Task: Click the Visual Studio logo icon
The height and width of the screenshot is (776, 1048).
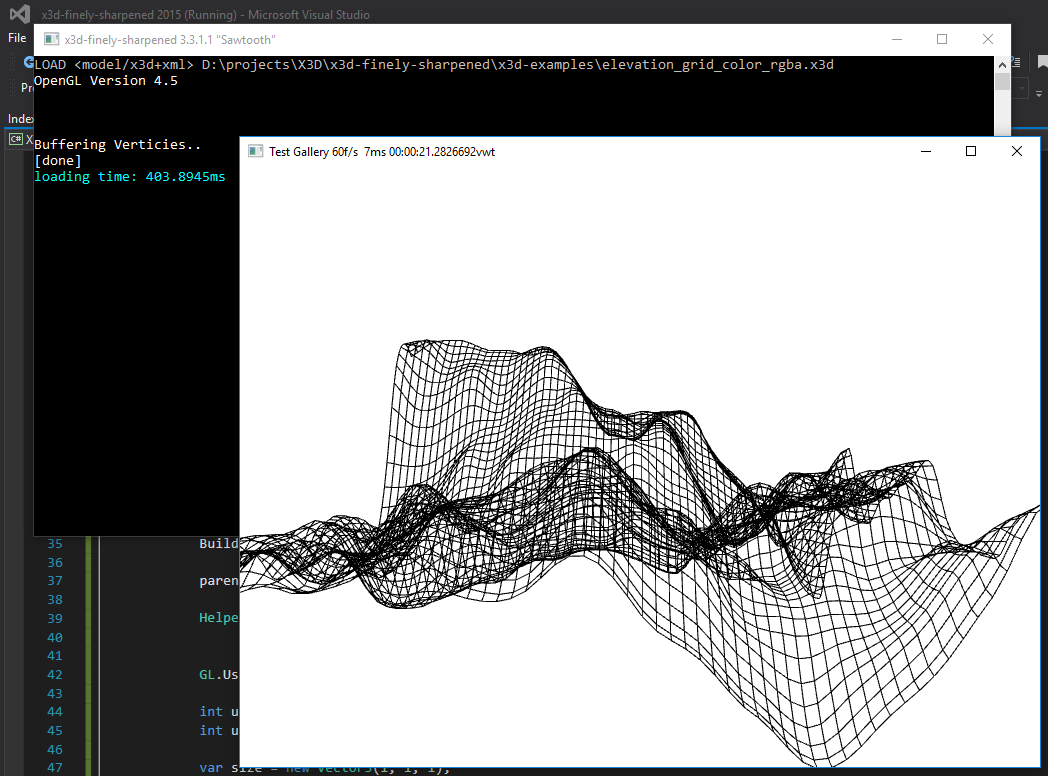Action: tap(20, 13)
